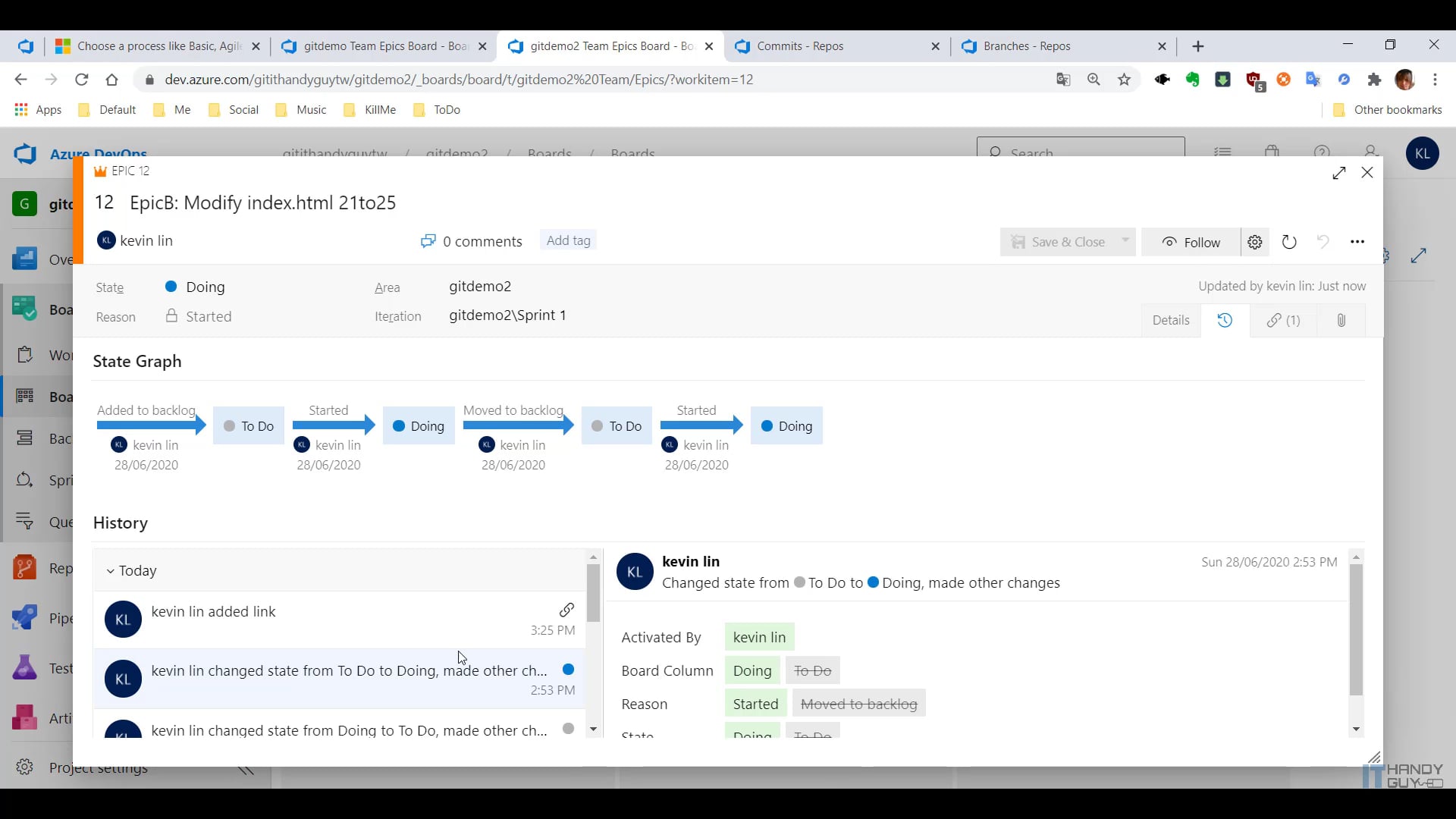This screenshot has width=1456, height=819.
Task: Refresh the work item with the refresh icon
Action: [x=1289, y=241]
